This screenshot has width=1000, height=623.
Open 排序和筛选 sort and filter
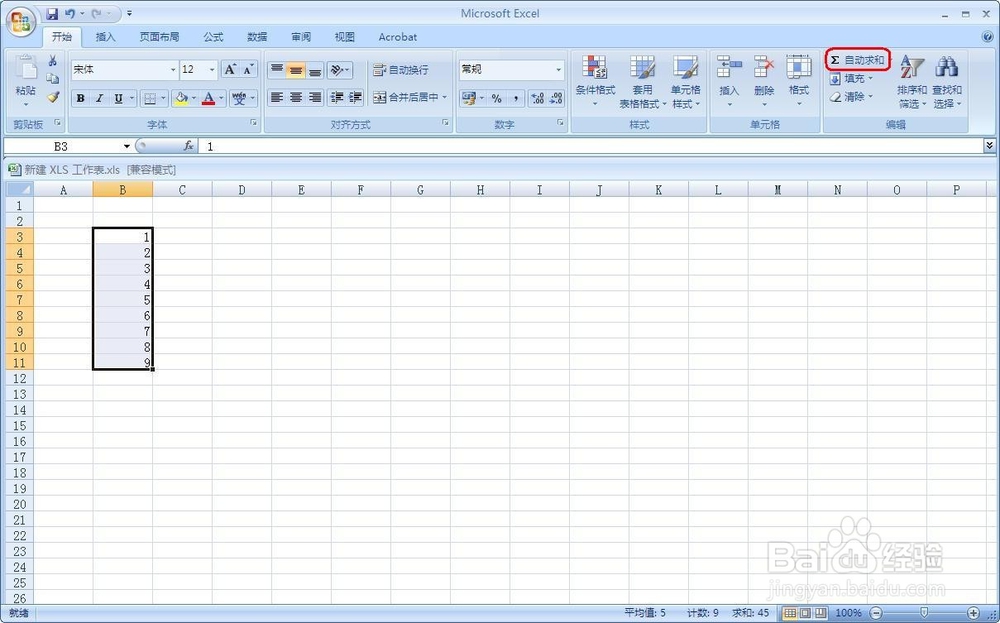pos(912,81)
